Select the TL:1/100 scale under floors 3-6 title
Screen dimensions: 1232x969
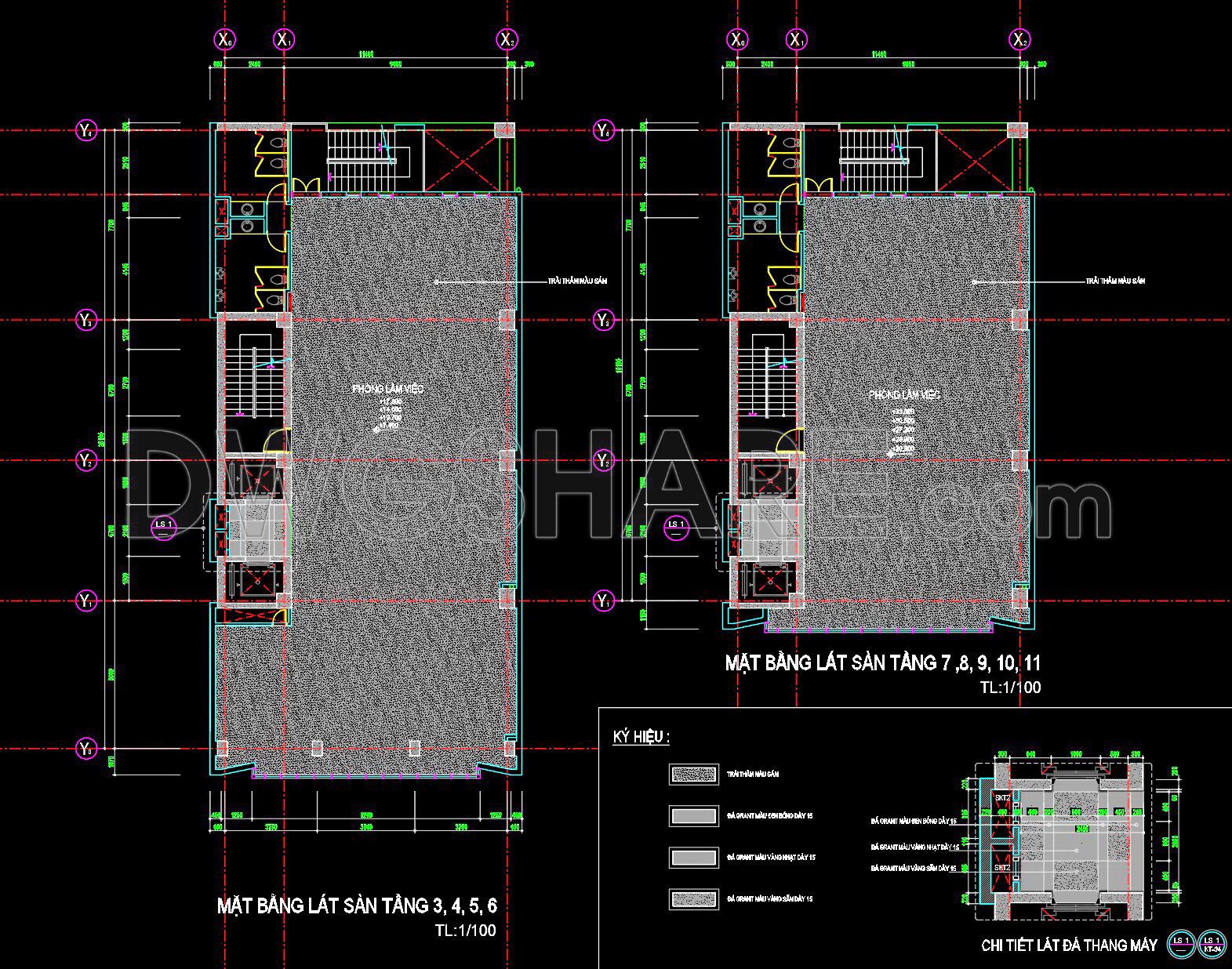point(465,931)
